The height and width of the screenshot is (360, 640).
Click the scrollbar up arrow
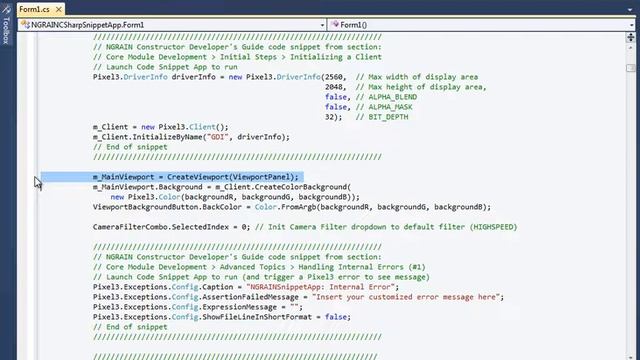(631, 48)
